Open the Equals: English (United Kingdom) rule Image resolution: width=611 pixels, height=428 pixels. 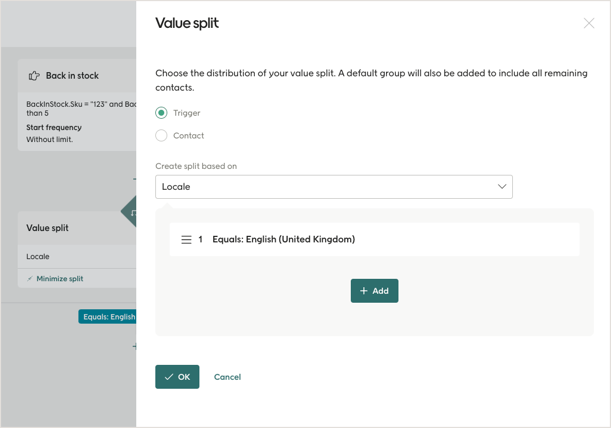(374, 239)
